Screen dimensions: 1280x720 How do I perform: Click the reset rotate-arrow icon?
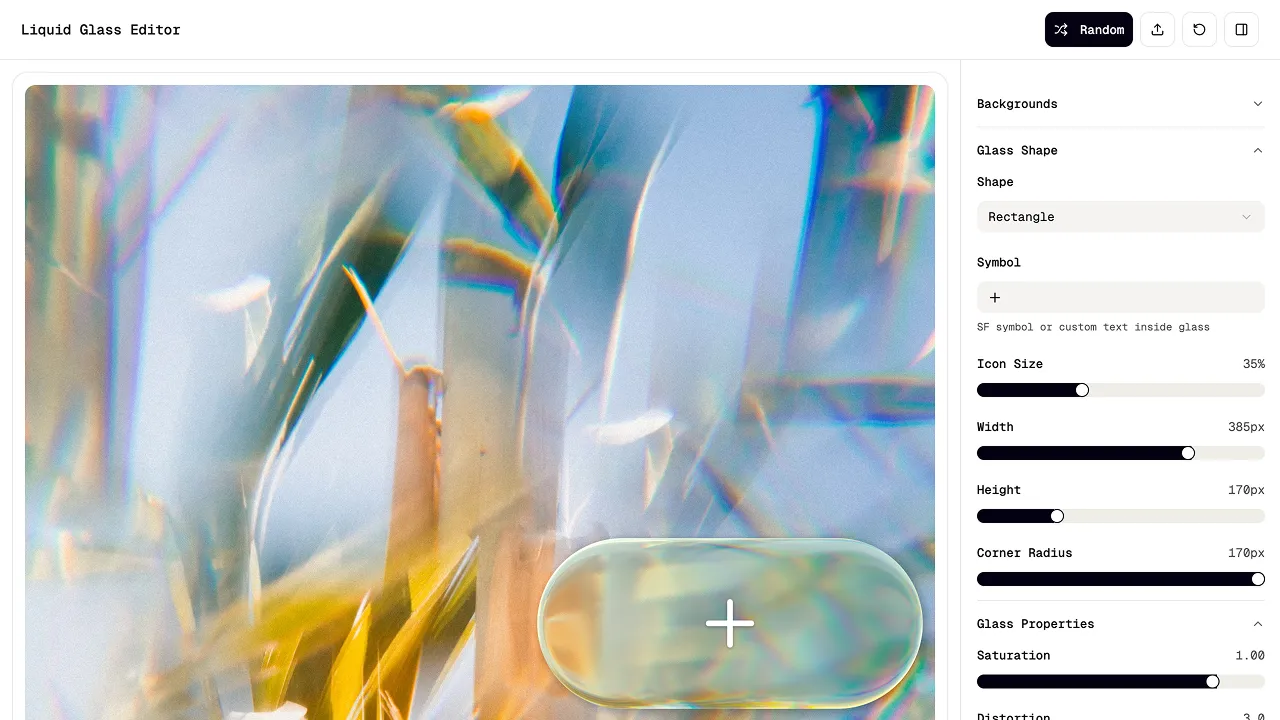point(1199,29)
